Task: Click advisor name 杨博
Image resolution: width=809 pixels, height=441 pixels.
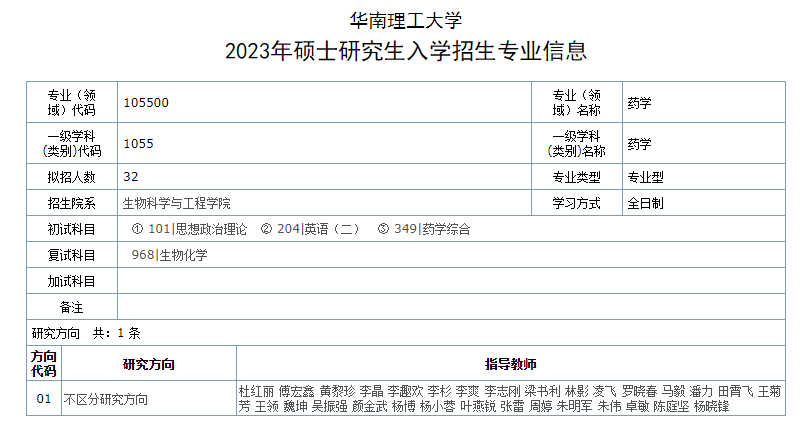Action: [404, 406]
